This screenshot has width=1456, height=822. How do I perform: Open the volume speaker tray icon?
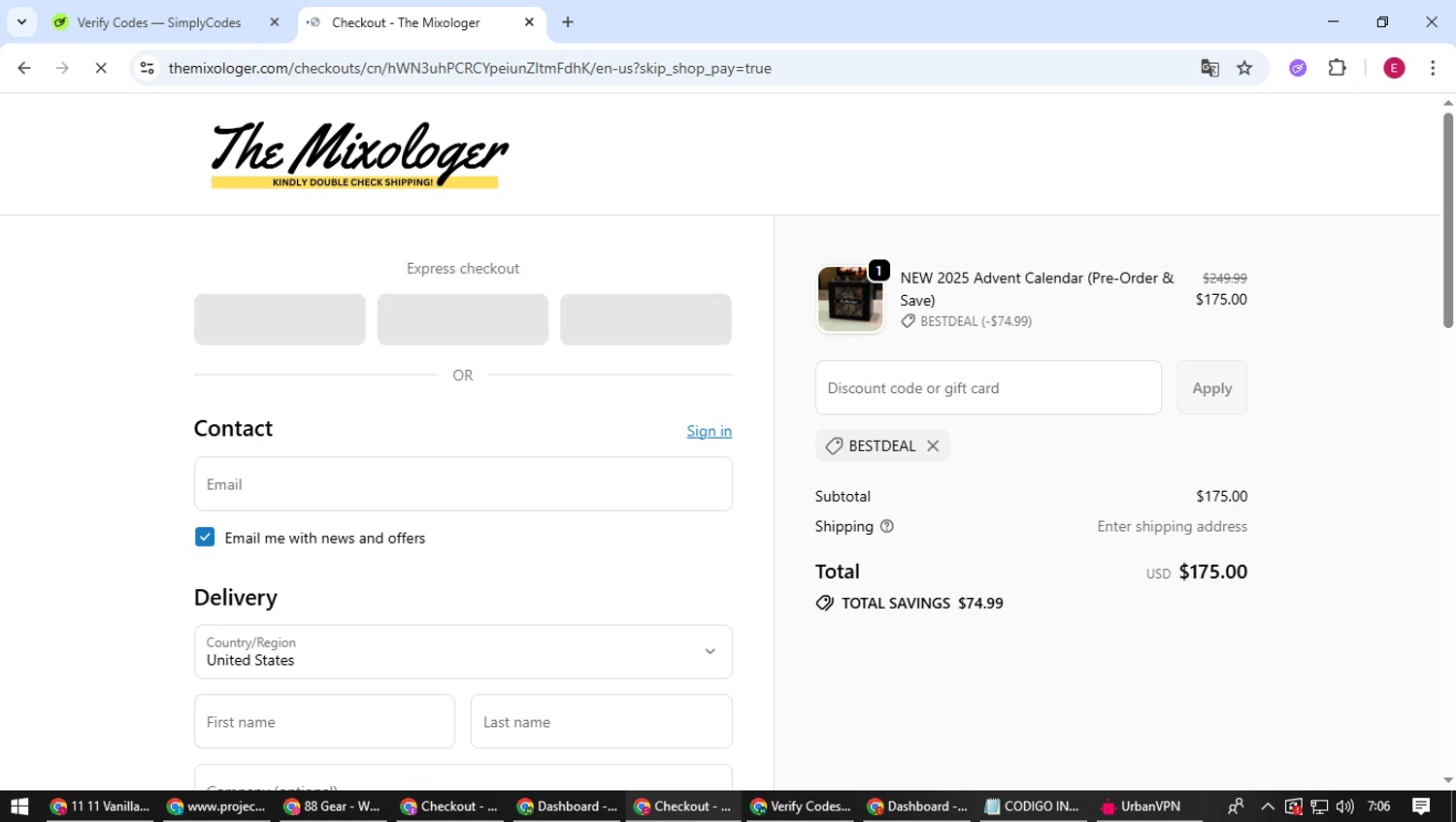pyautogui.click(x=1344, y=806)
